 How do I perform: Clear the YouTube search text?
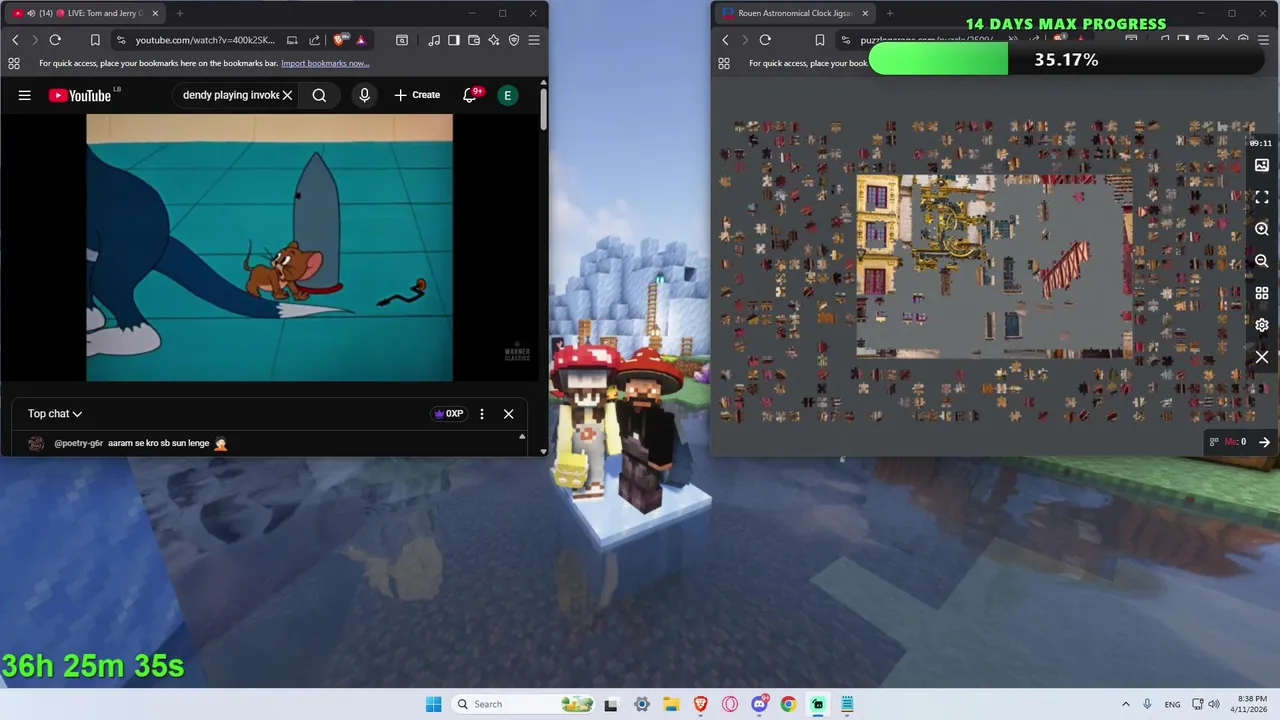point(287,95)
